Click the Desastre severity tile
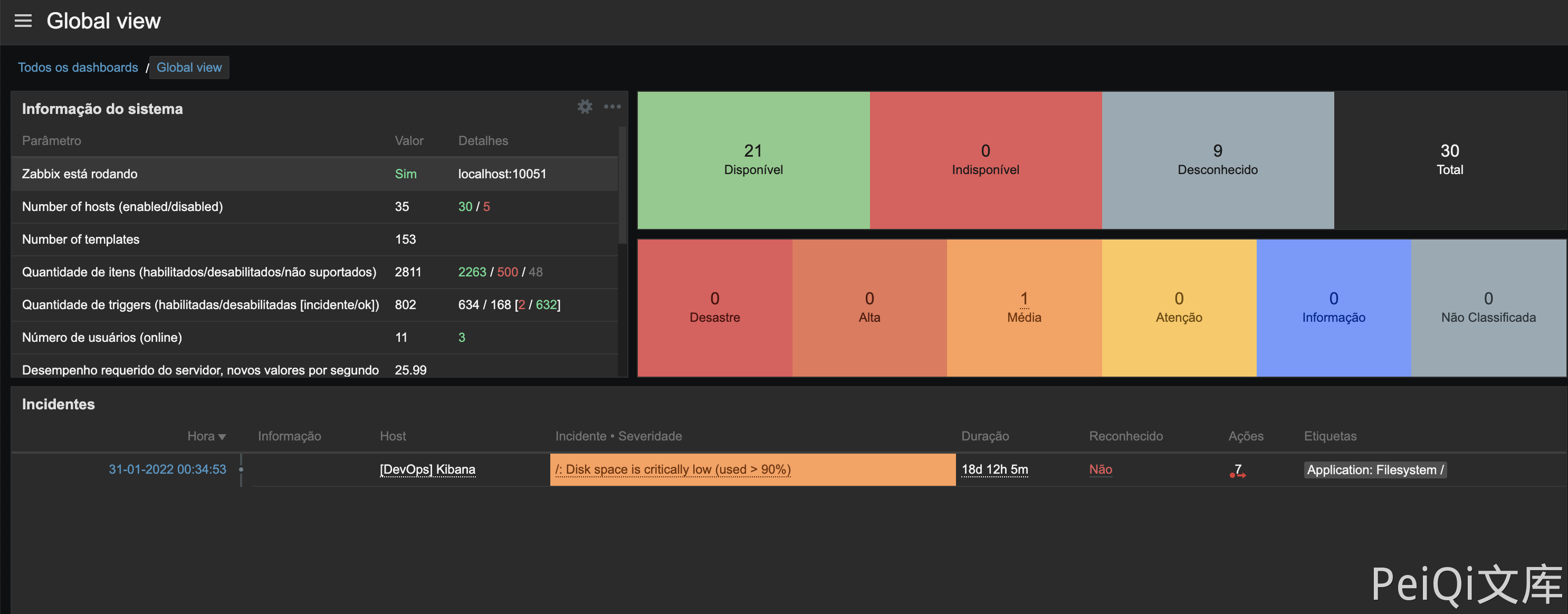 [714, 308]
